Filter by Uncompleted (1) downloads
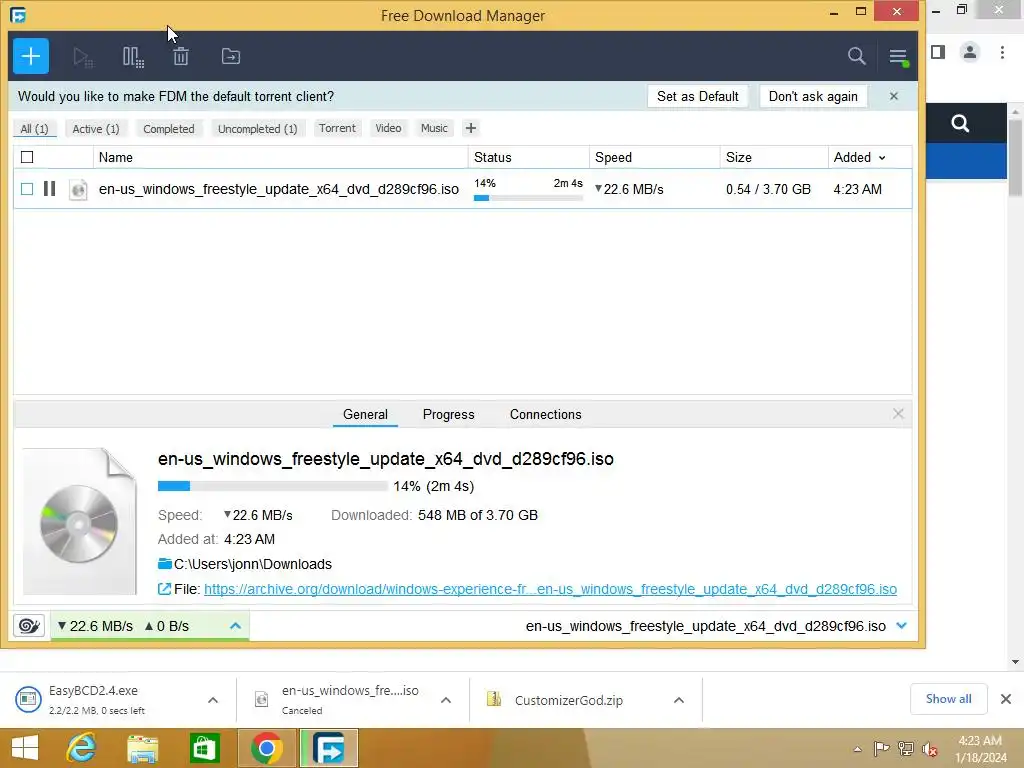 click(257, 129)
